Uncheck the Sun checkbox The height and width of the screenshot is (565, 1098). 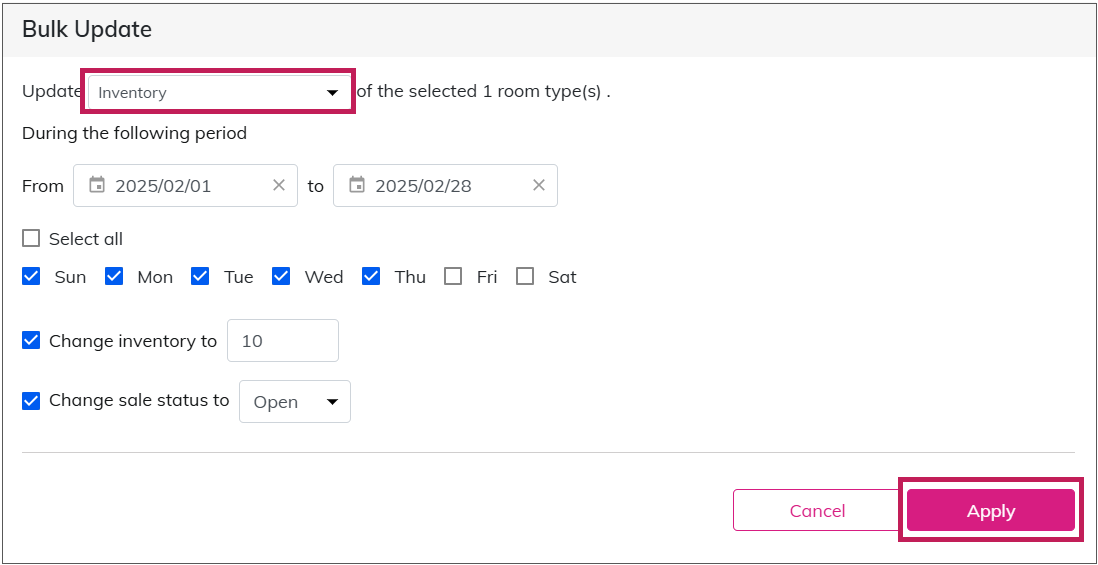pos(31,277)
